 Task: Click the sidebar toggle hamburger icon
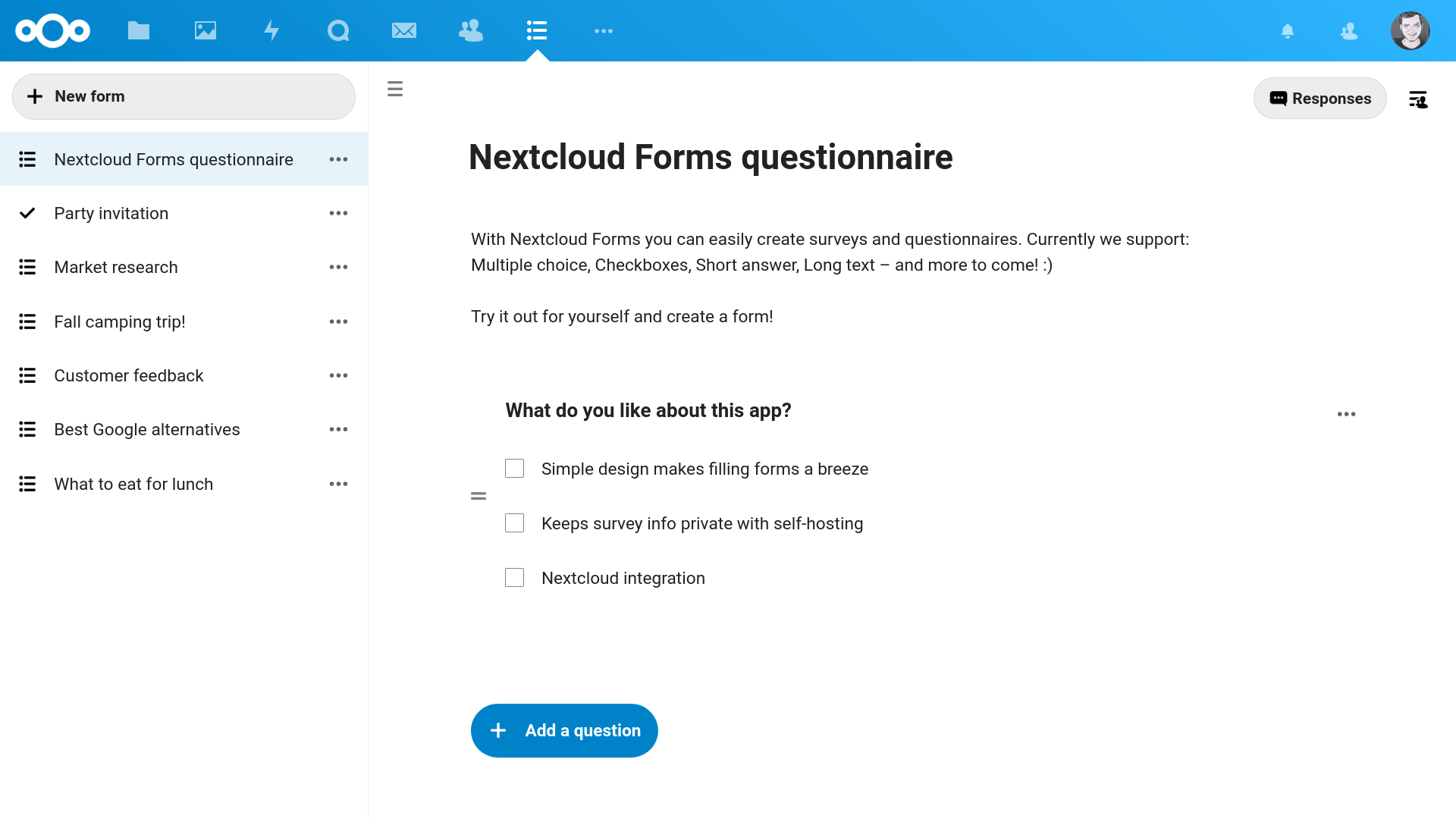coord(394,89)
